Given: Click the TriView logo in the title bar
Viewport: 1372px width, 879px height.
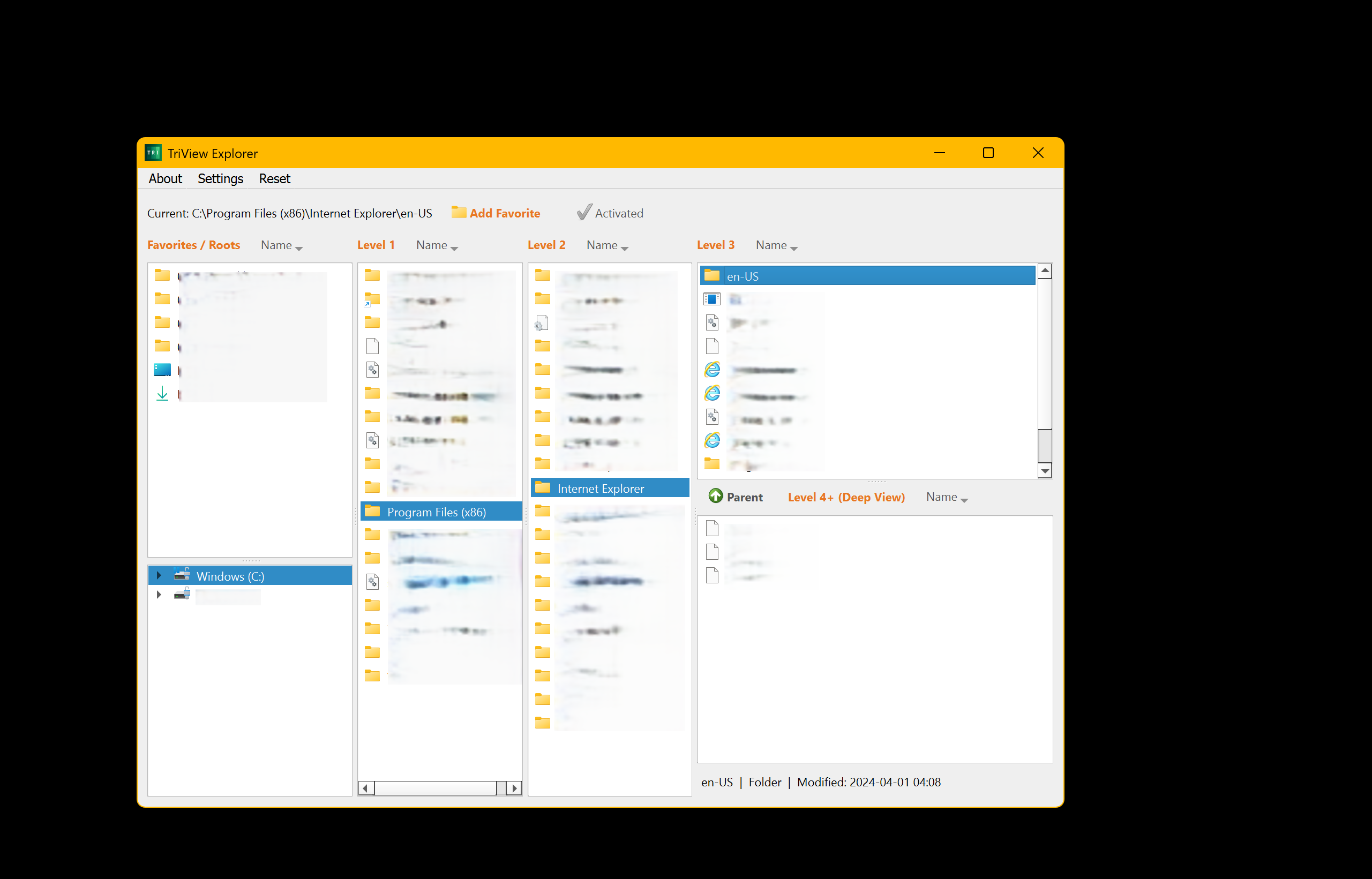Looking at the screenshot, I should coord(153,153).
